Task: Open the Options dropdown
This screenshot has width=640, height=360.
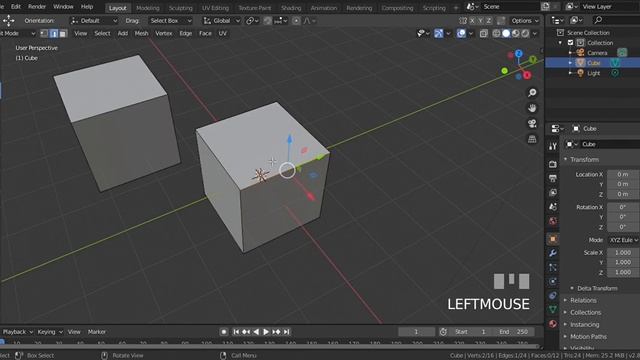Action: (x=525, y=20)
